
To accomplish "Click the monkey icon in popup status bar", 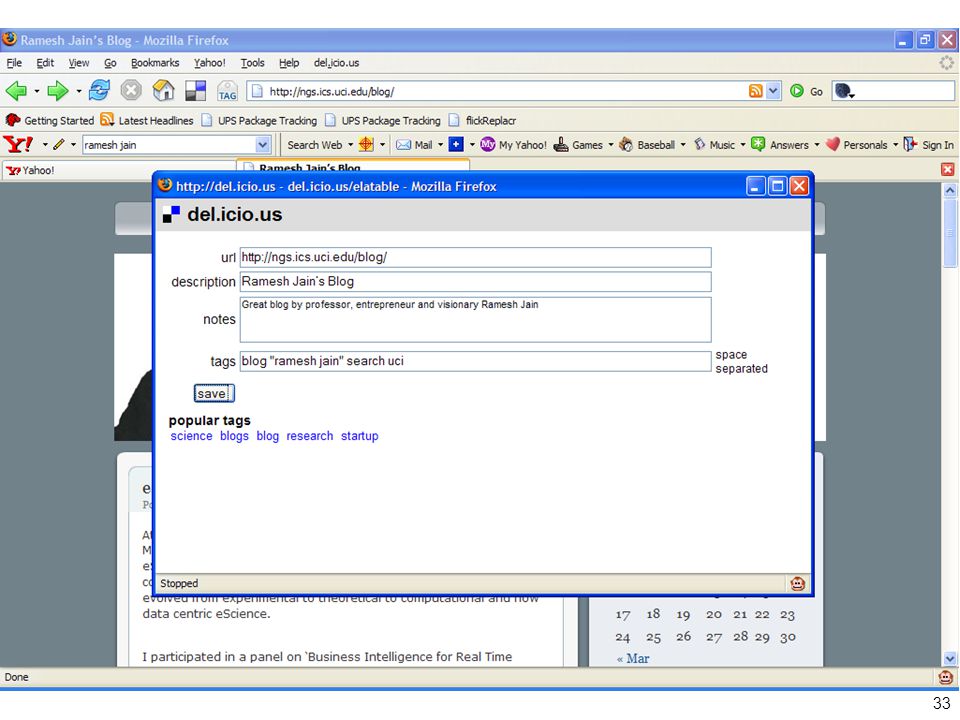I will tap(797, 583).
